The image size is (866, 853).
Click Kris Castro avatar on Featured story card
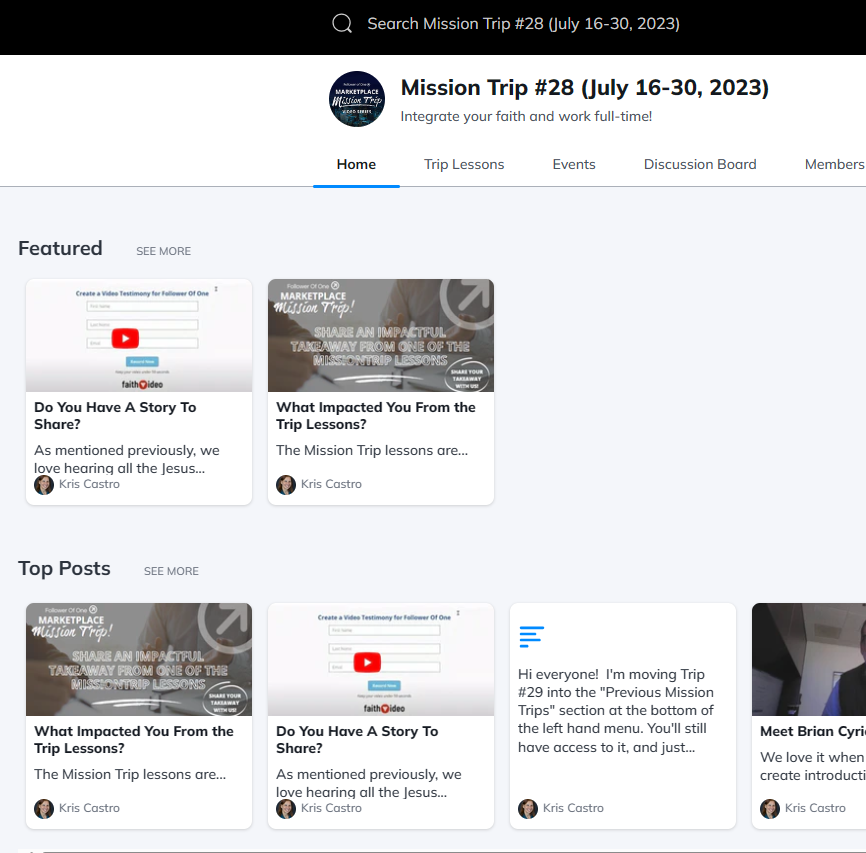point(44,485)
